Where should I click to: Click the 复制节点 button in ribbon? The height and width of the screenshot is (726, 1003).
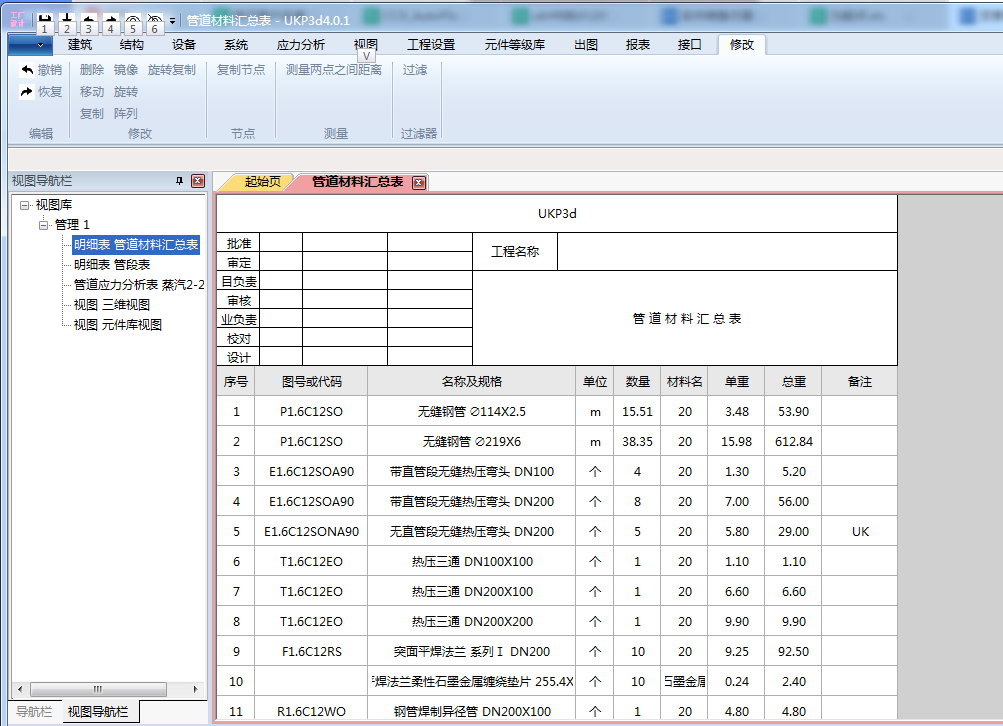point(241,70)
